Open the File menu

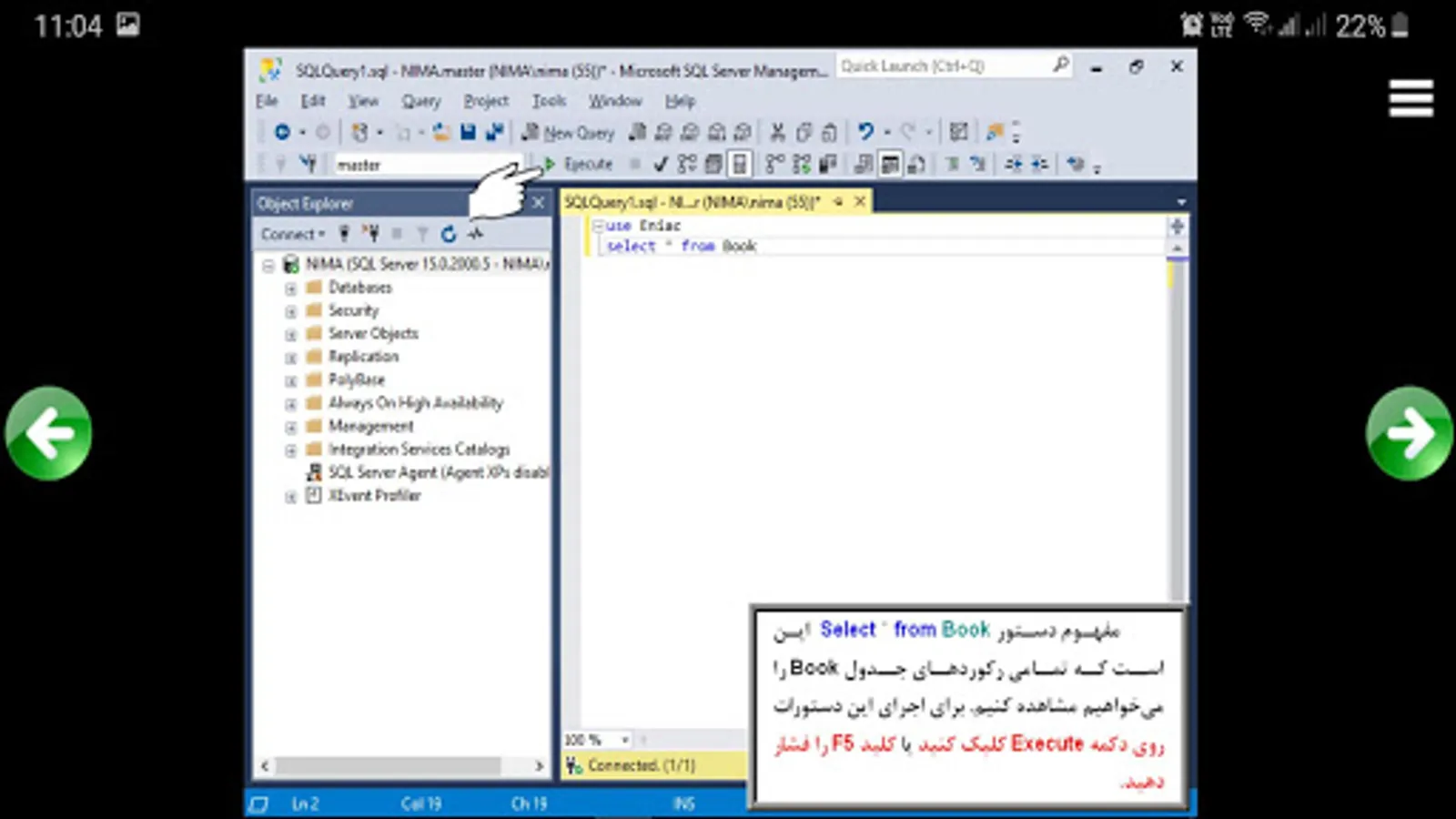[267, 101]
